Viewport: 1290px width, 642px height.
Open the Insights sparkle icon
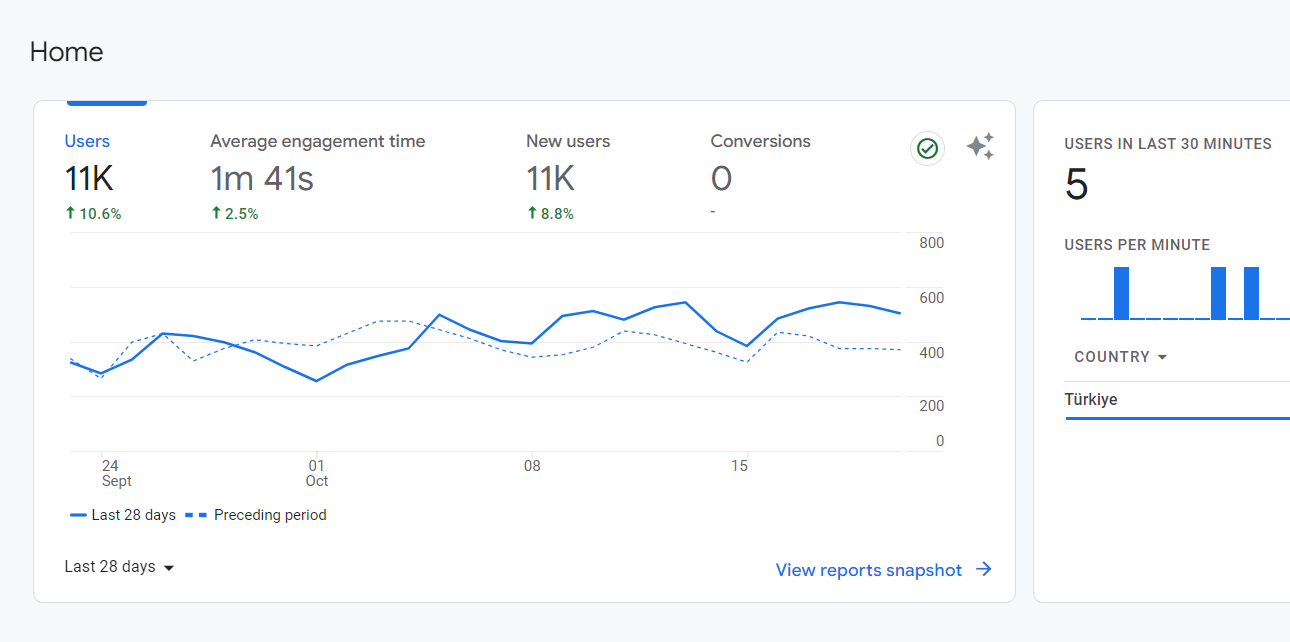(980, 147)
